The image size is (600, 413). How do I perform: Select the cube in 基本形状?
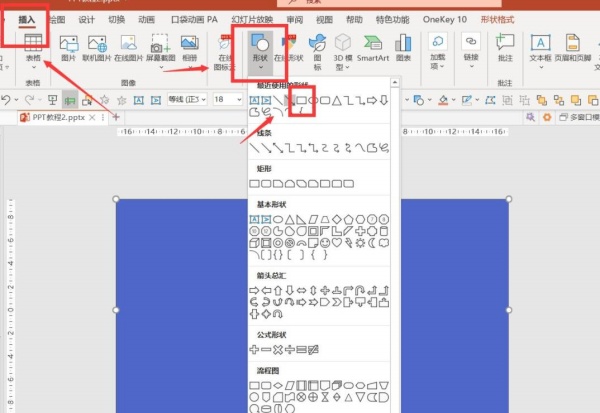(254, 243)
